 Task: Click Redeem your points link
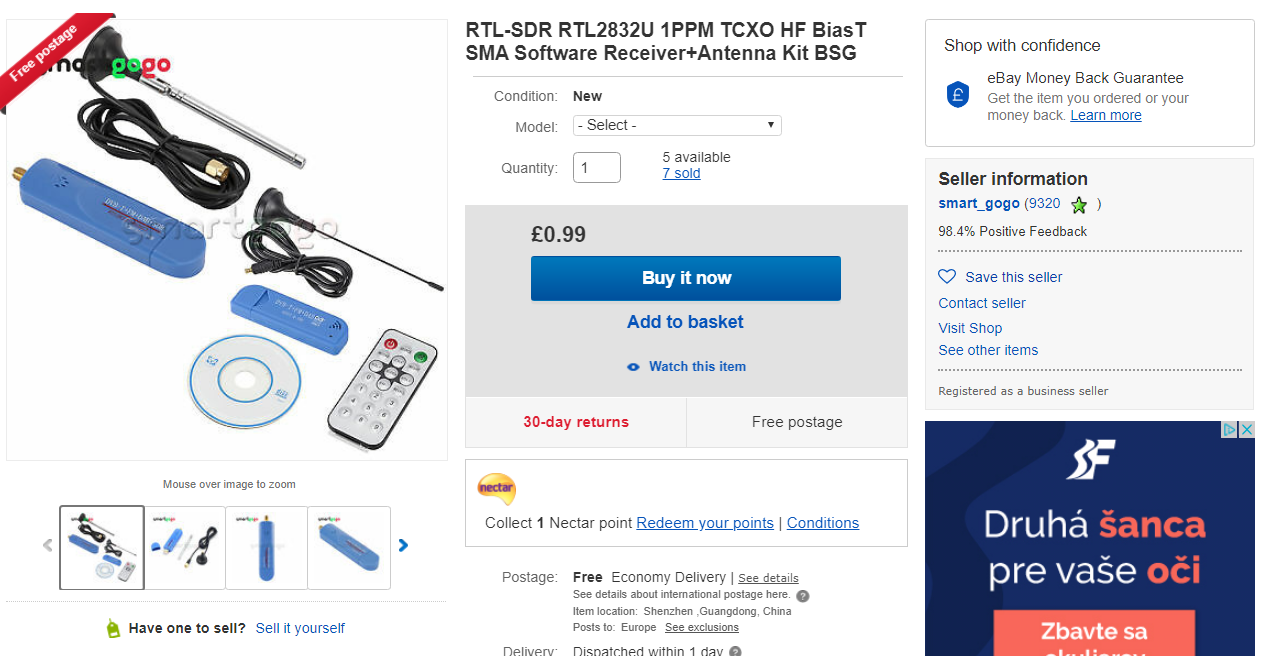tap(705, 523)
